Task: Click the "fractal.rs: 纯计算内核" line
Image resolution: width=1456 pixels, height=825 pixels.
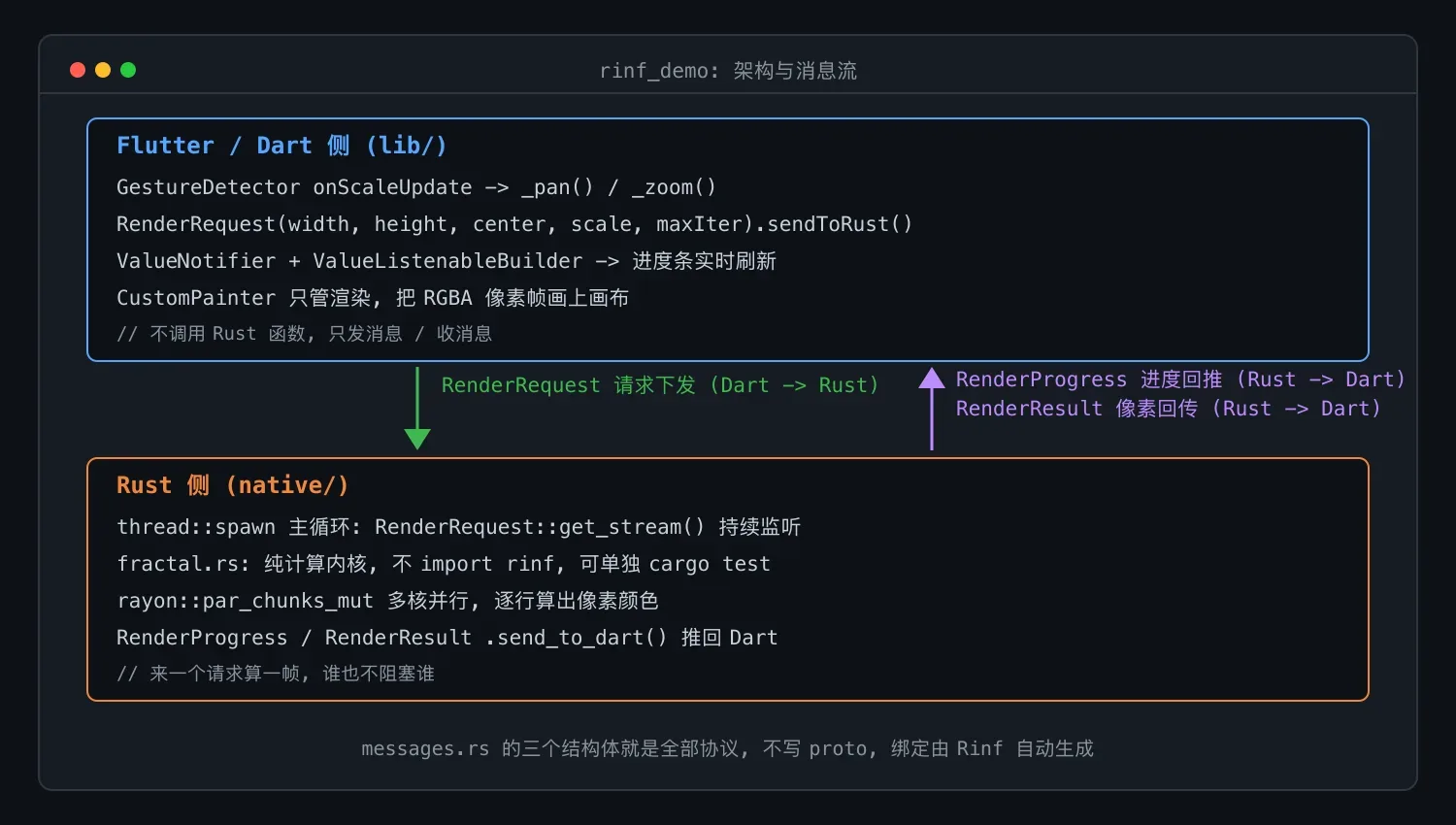Action: [x=444, y=564]
